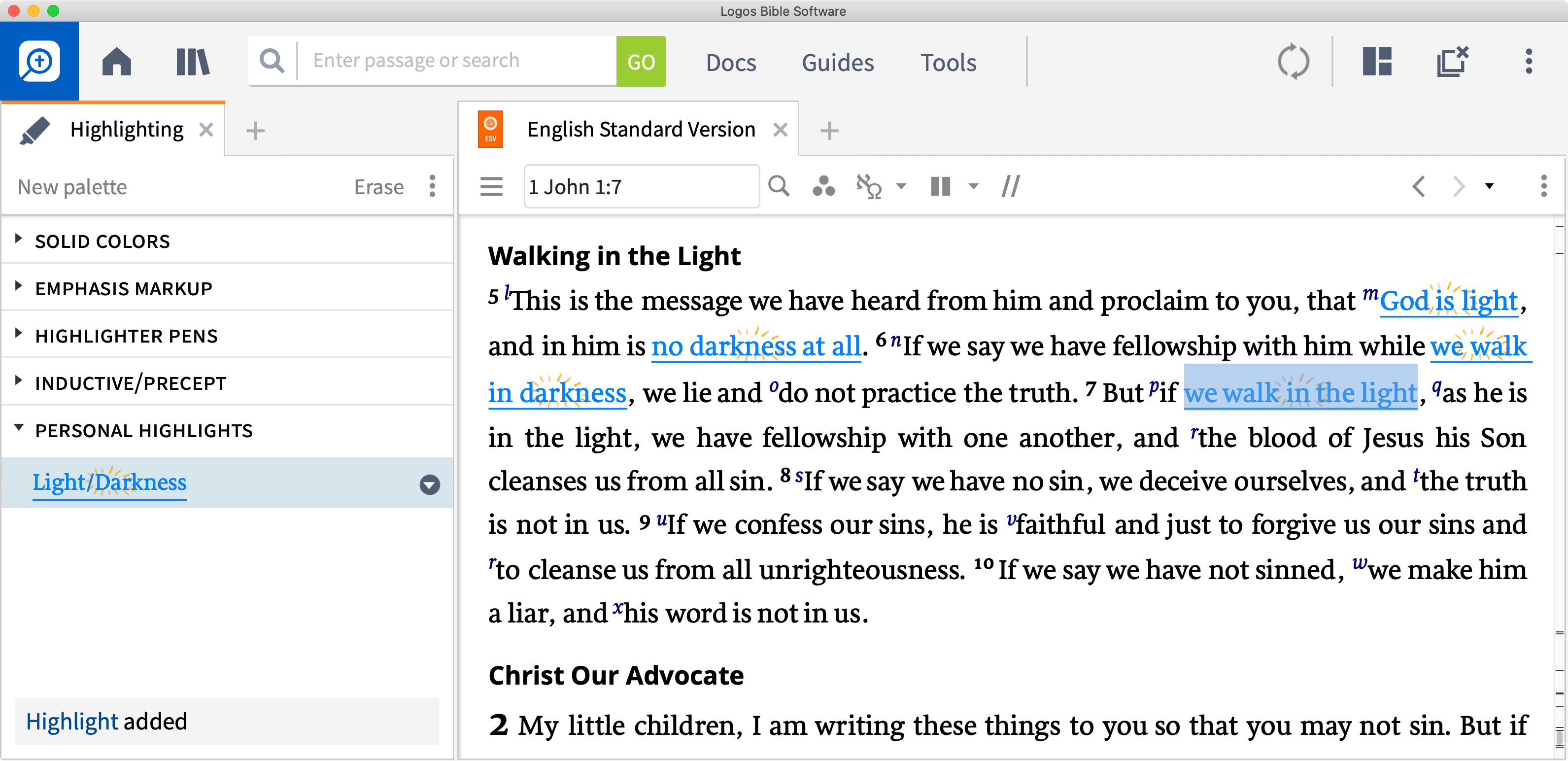This screenshot has height=761, width=1568.
Task: Add new tab beside Highlighting
Action: point(255,130)
